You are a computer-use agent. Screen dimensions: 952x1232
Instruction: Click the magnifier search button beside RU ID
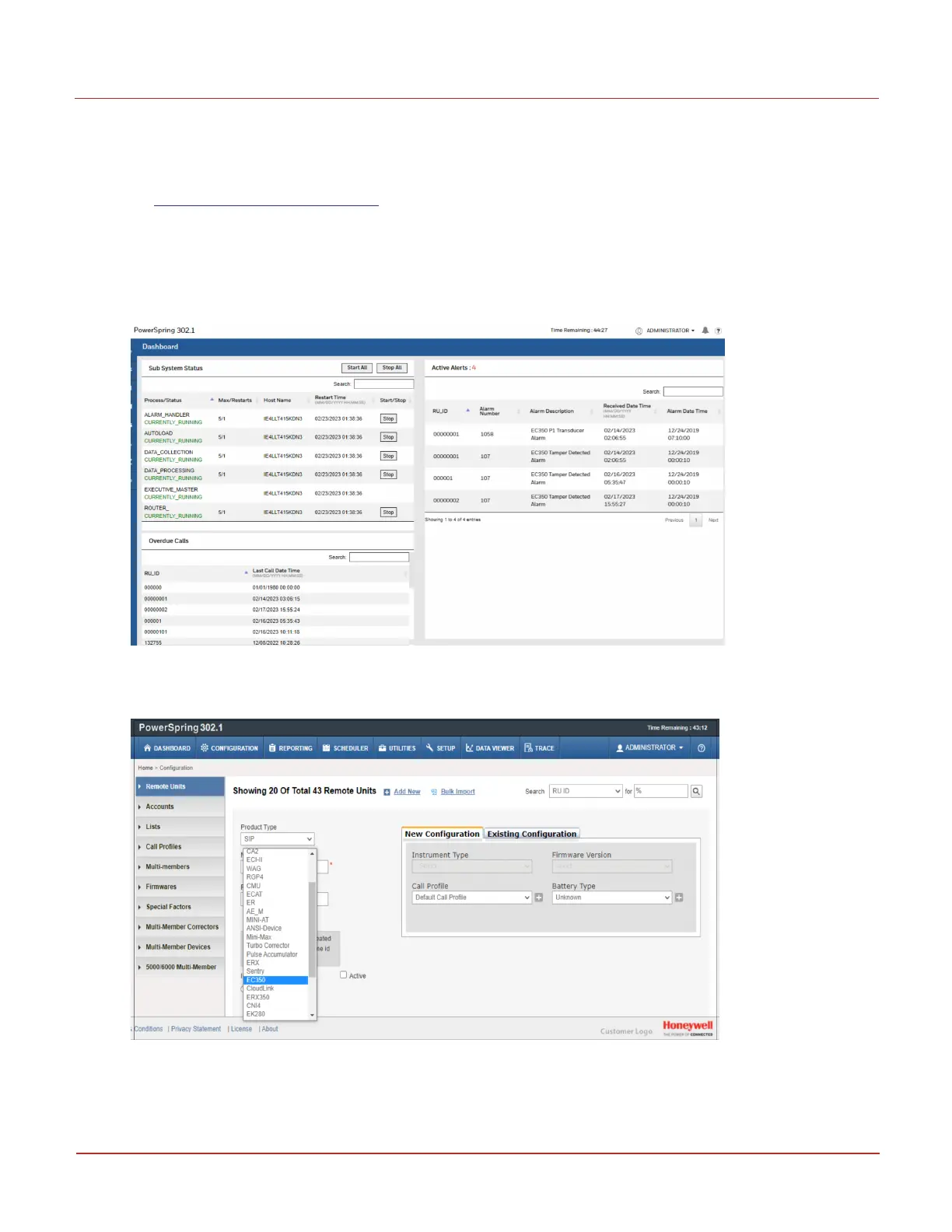[696, 791]
